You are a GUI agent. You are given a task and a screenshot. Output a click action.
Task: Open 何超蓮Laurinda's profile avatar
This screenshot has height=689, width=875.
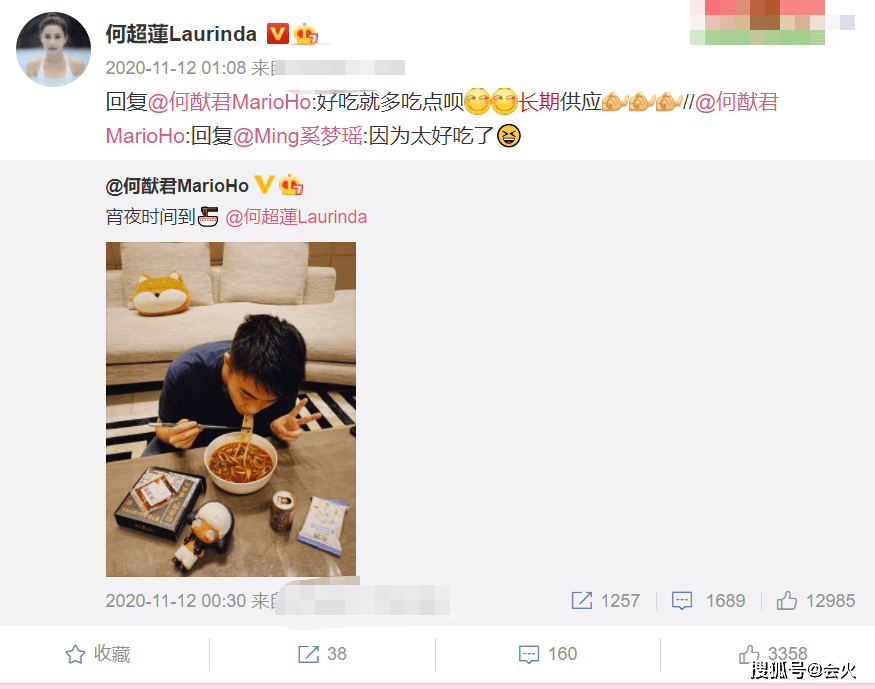[x=54, y=49]
